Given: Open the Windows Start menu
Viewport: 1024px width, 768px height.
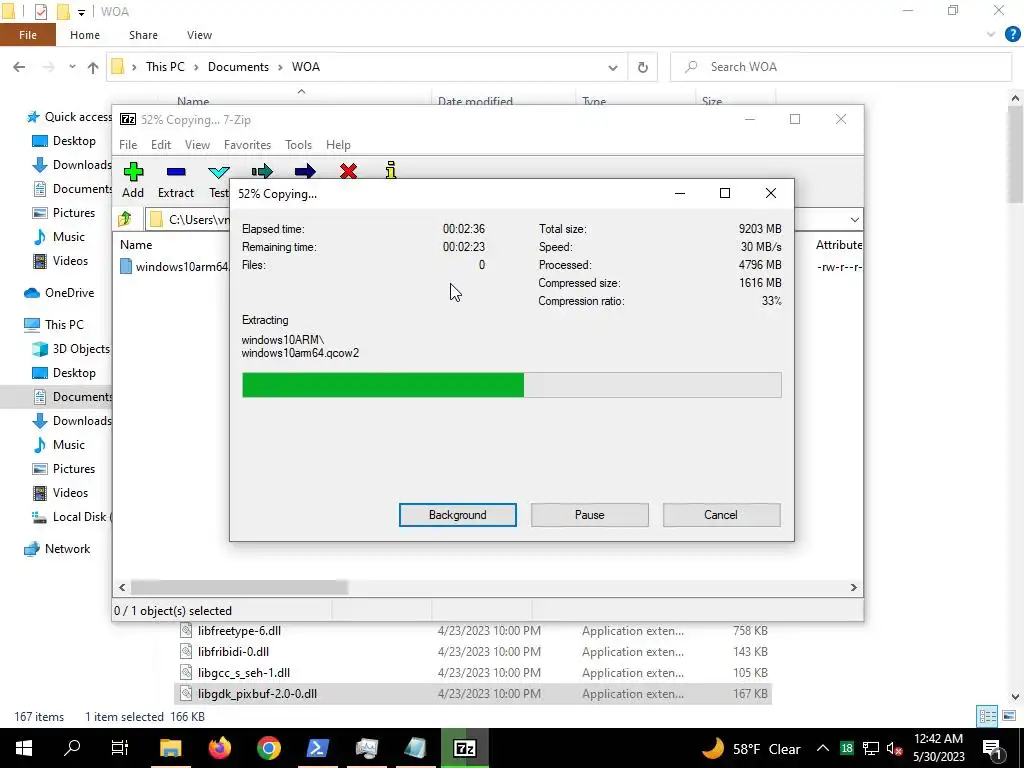Looking at the screenshot, I should pyautogui.click(x=24, y=748).
